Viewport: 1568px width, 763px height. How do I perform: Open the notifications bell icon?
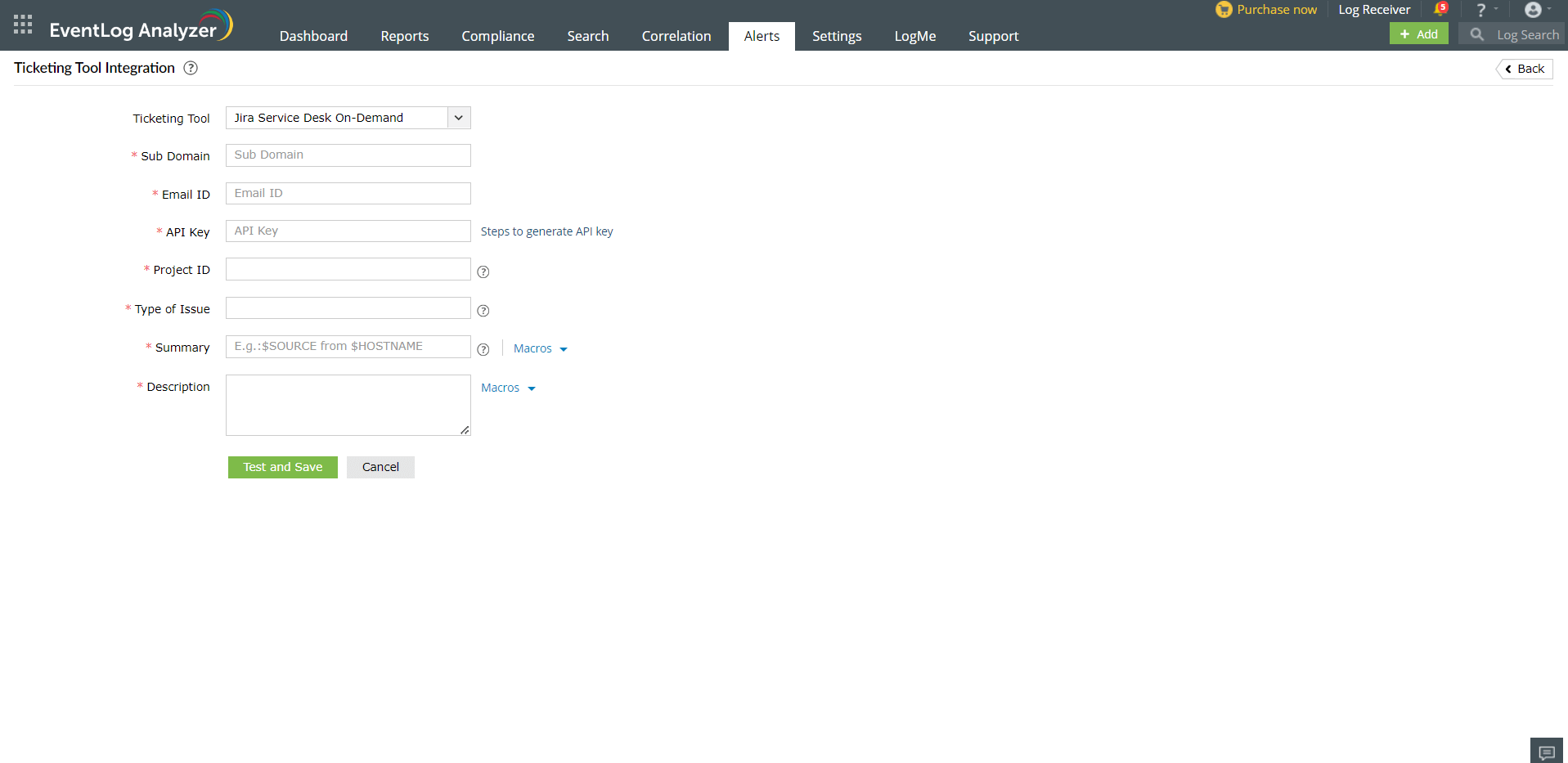click(1441, 10)
